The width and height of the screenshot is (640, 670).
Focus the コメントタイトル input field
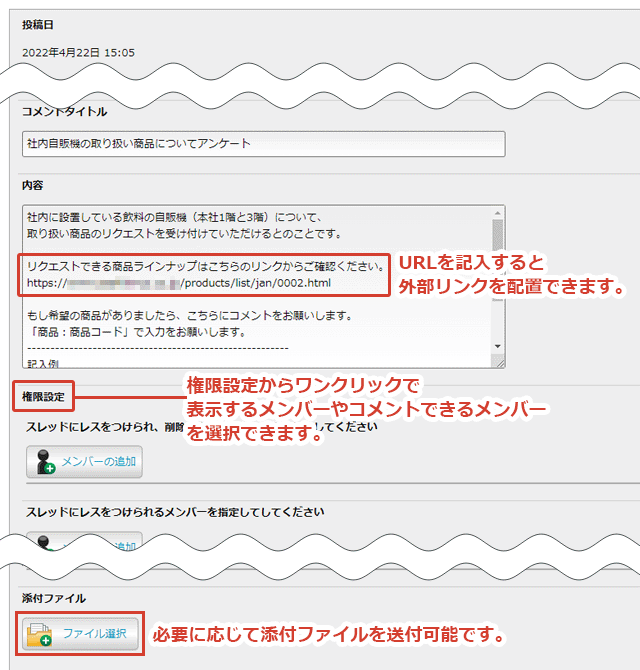(x=263, y=143)
